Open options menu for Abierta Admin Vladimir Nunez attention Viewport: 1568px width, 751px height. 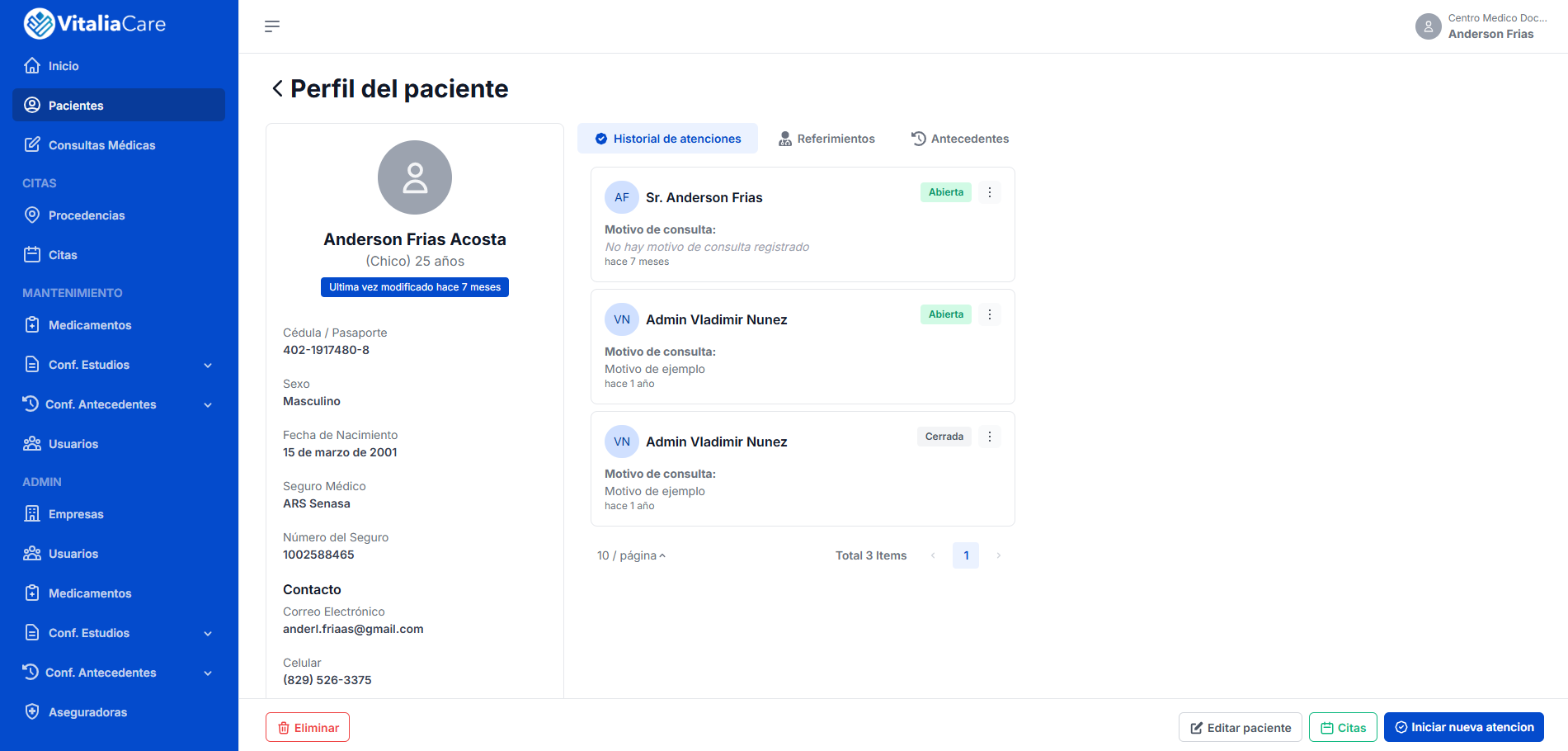tap(990, 314)
